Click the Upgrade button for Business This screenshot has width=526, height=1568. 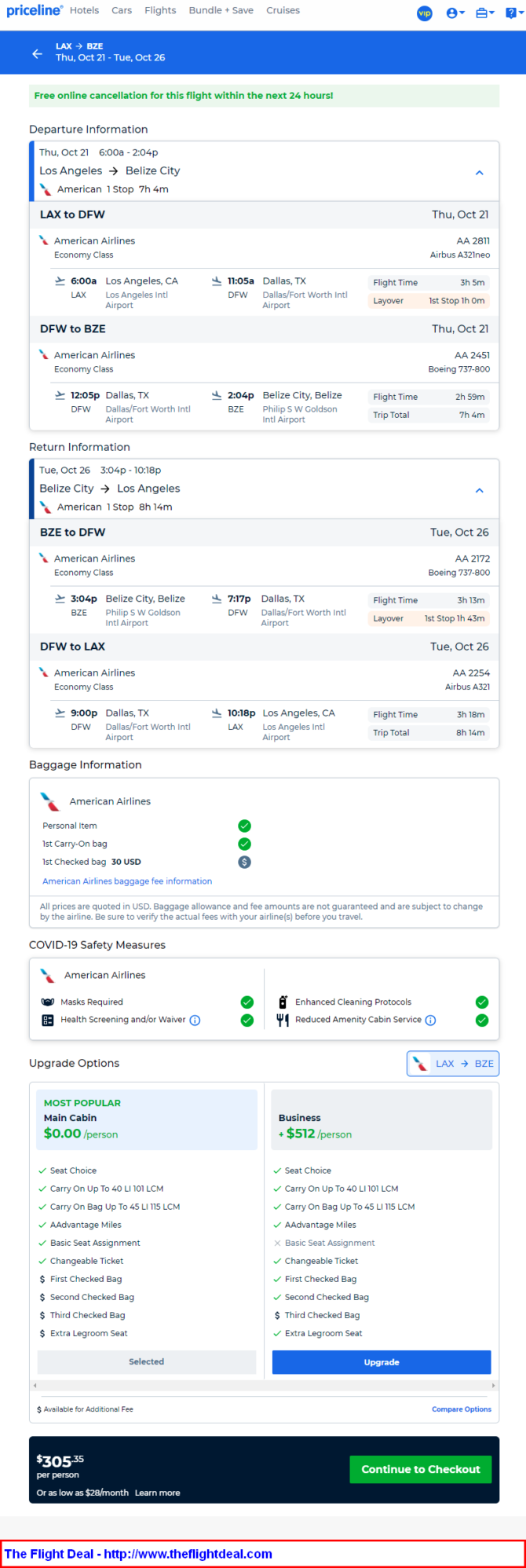(x=382, y=1362)
